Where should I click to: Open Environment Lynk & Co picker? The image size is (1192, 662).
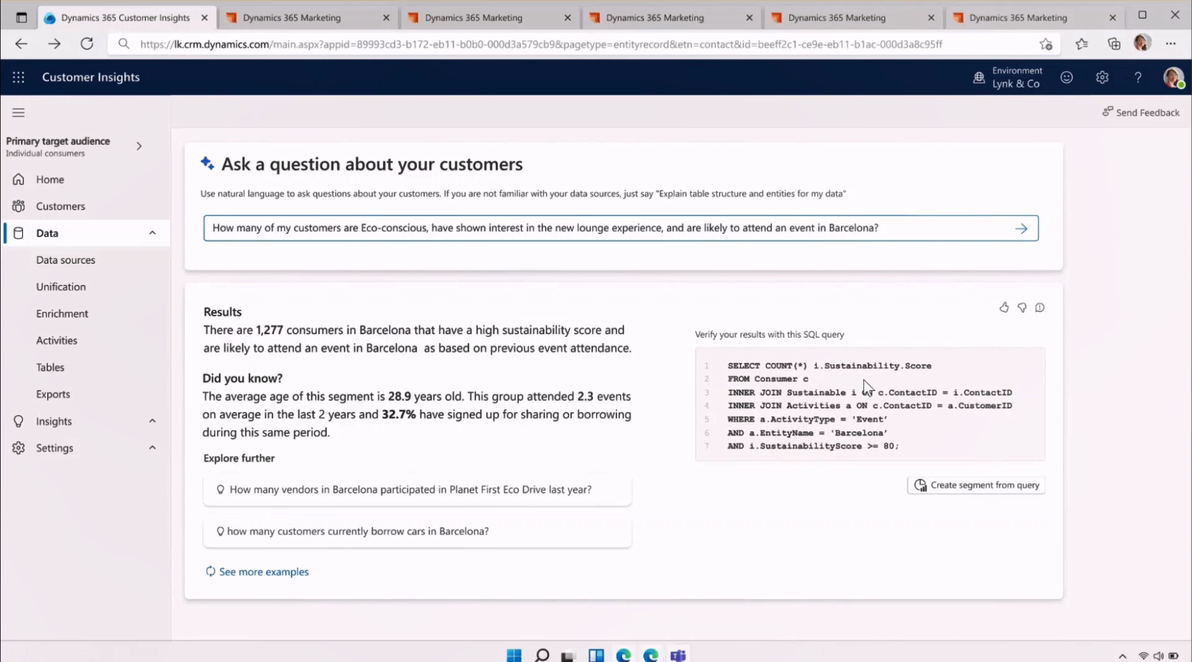pyautogui.click(x=1007, y=77)
